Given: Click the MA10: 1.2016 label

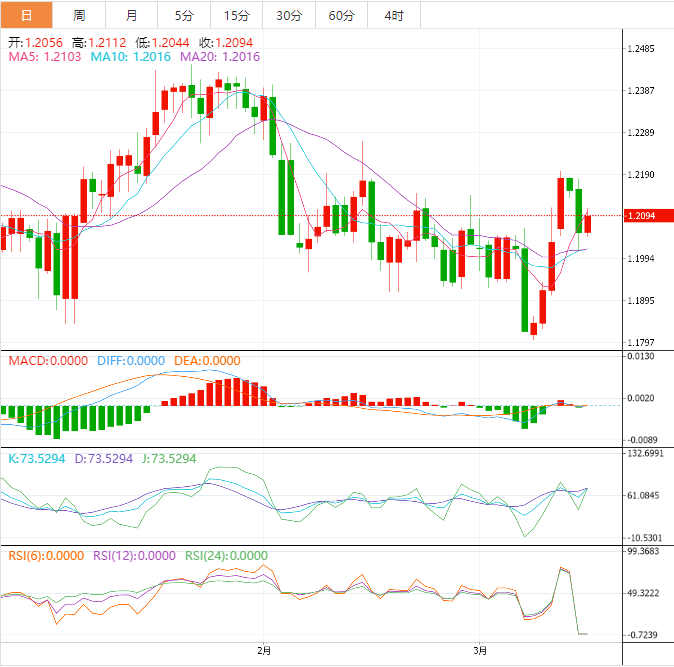Looking at the screenshot, I should point(131,57).
